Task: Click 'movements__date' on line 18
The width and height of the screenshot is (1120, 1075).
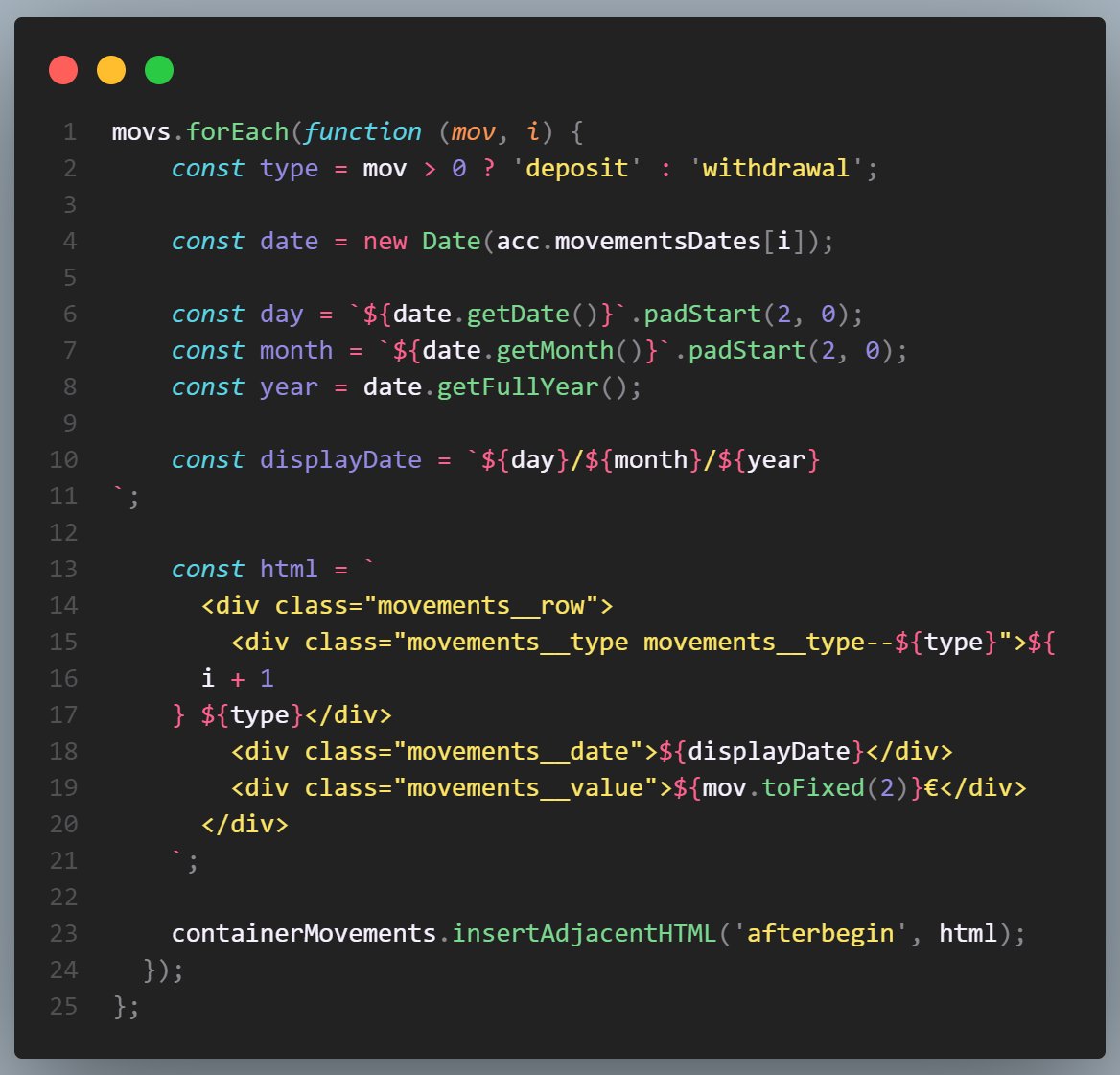Action: [518, 752]
